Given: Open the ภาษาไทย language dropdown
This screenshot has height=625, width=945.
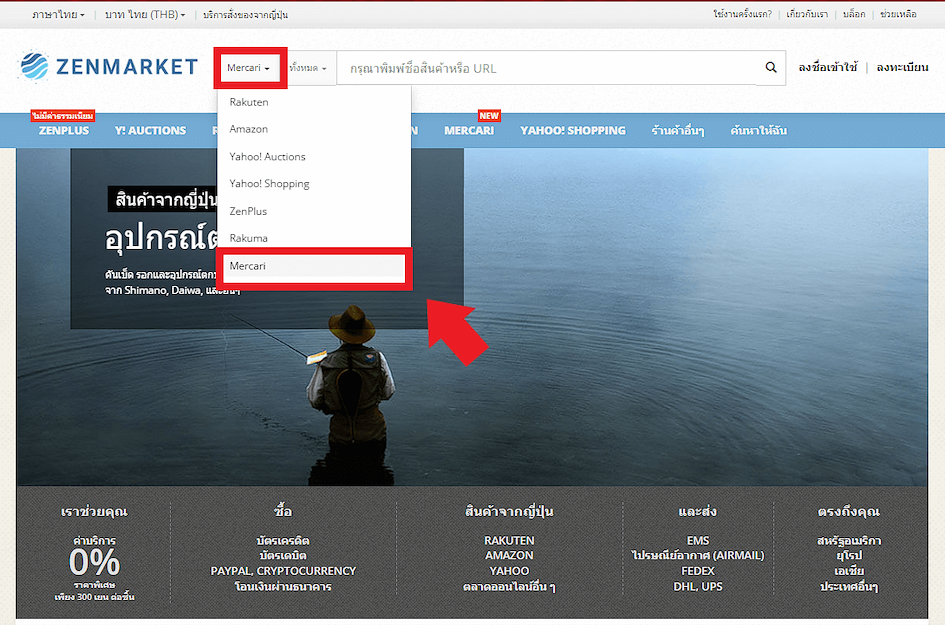Looking at the screenshot, I should tap(58, 14).
